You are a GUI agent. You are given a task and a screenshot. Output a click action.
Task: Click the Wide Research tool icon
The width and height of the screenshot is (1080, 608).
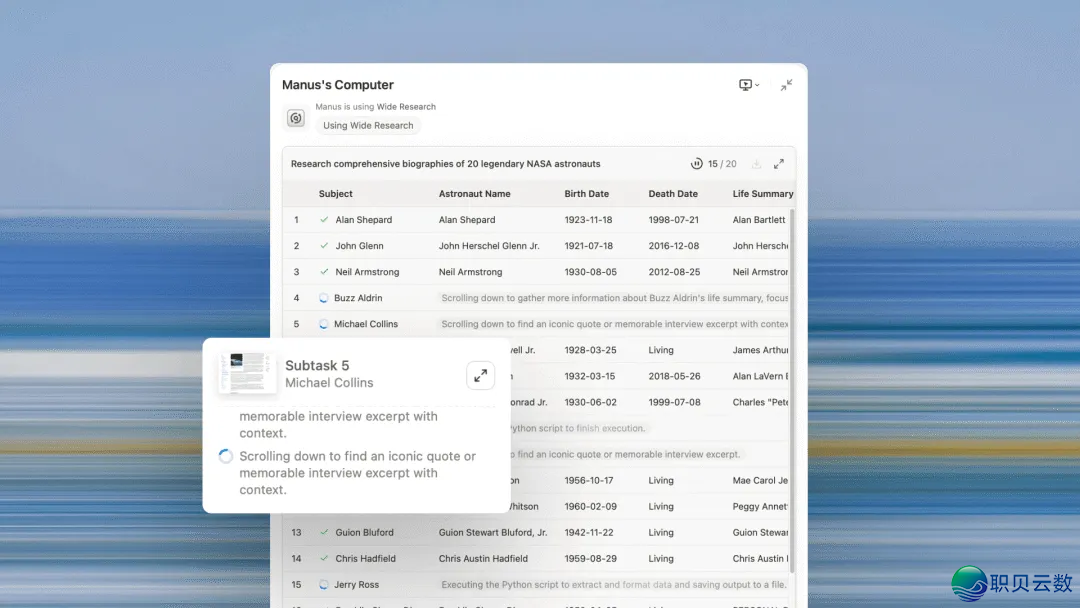click(296, 119)
